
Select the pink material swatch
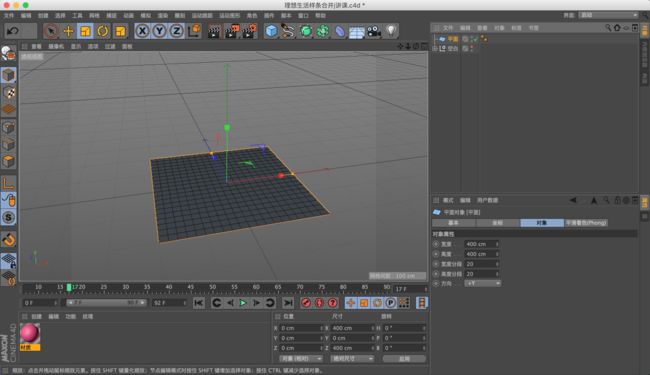tap(30, 334)
